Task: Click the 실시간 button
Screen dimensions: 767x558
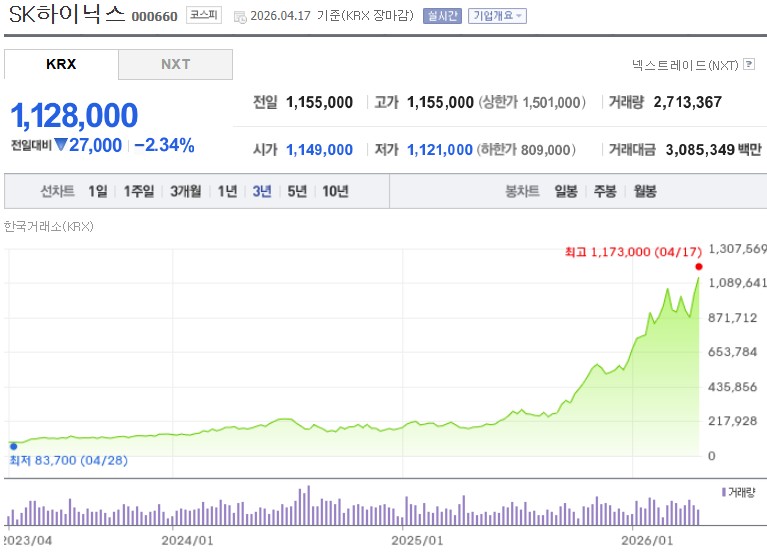Action: (x=442, y=16)
